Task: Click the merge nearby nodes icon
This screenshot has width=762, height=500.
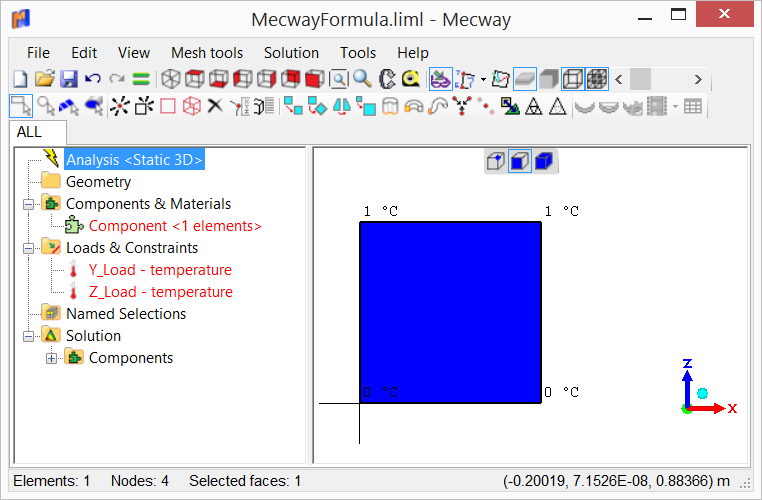Action: [462, 106]
